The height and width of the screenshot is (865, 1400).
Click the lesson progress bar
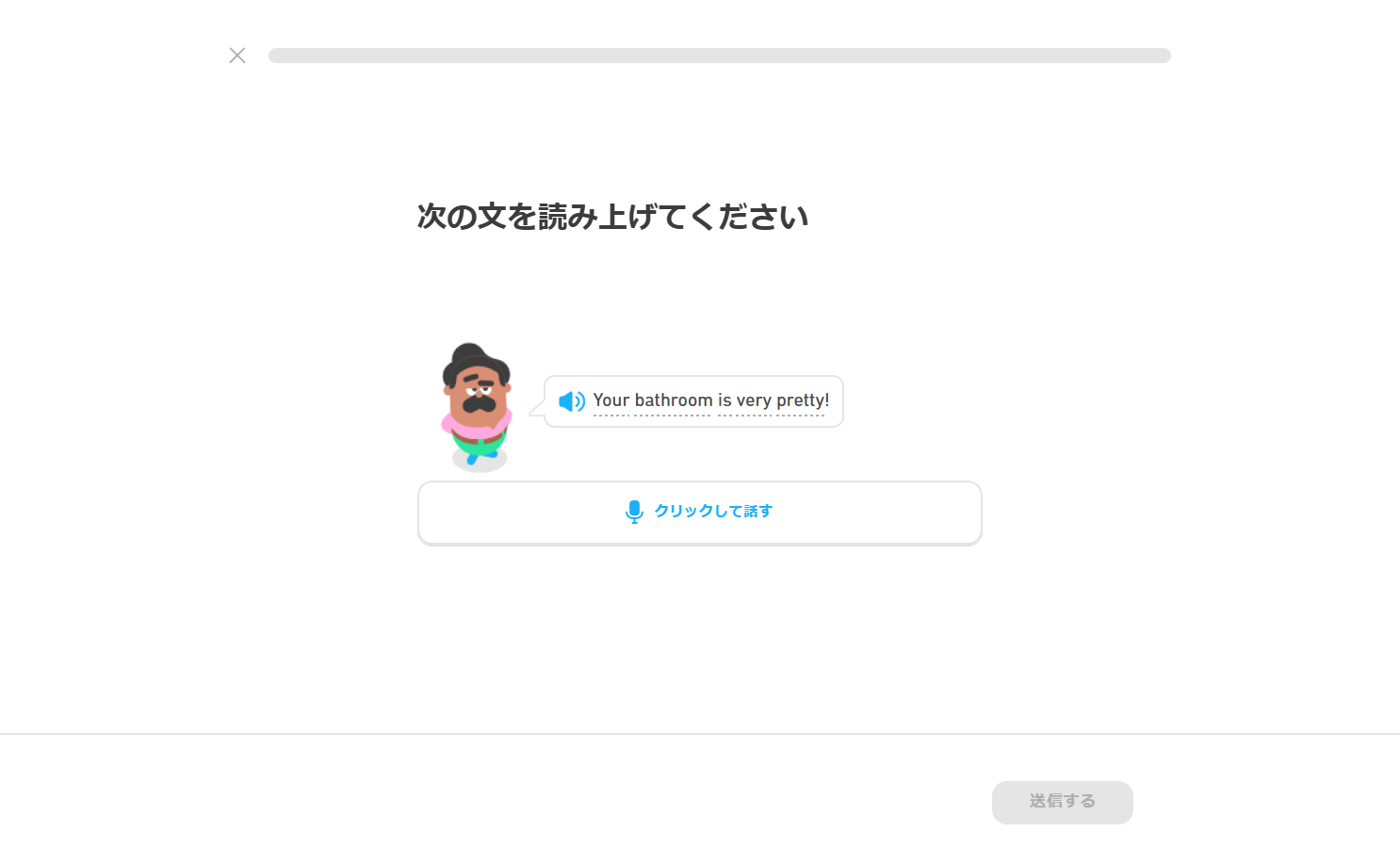(x=719, y=56)
